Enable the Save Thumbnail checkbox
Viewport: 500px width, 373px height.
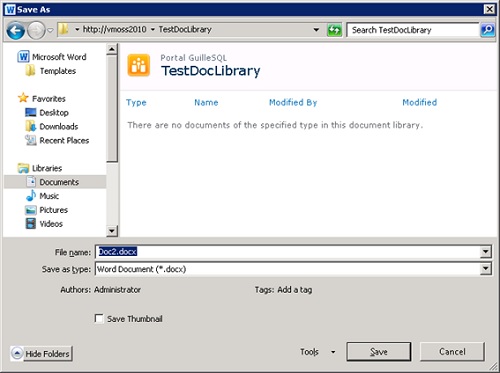click(x=99, y=318)
